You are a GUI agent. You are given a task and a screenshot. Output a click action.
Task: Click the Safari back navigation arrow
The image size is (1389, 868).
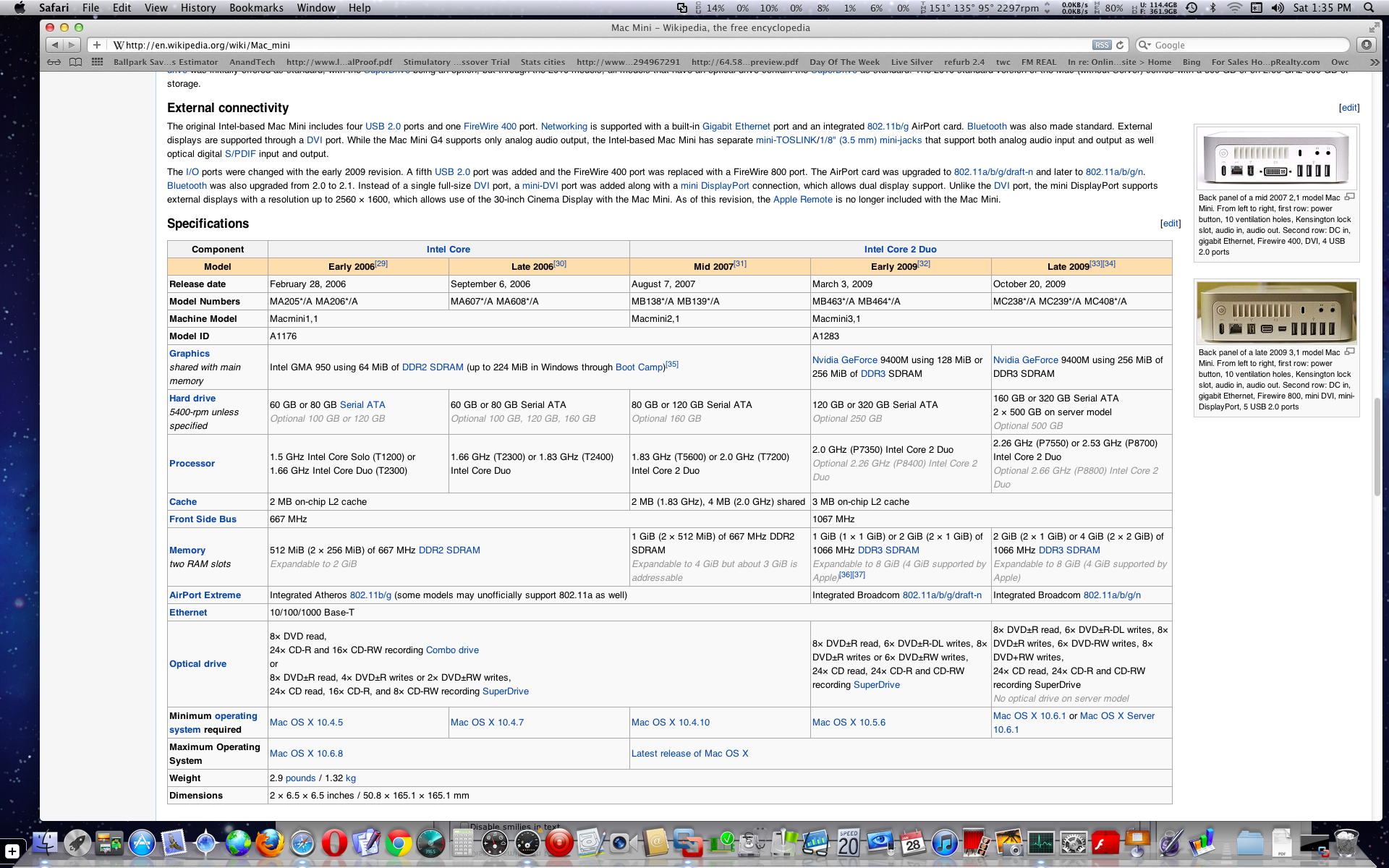point(55,45)
